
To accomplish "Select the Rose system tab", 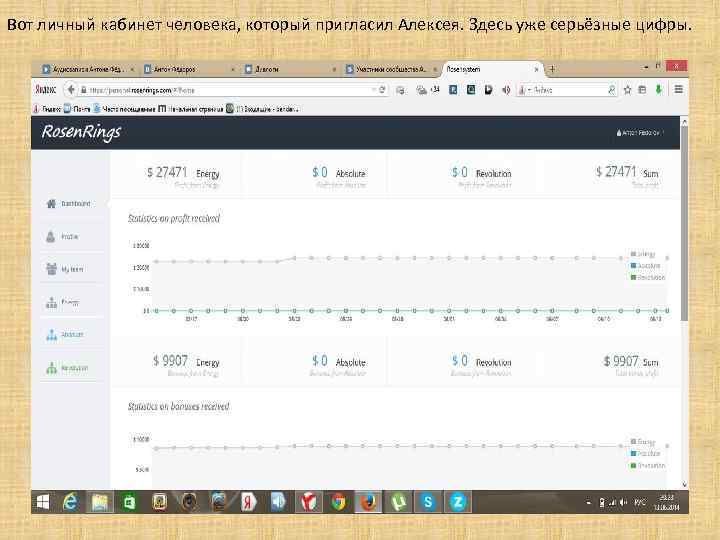I will [487, 69].
